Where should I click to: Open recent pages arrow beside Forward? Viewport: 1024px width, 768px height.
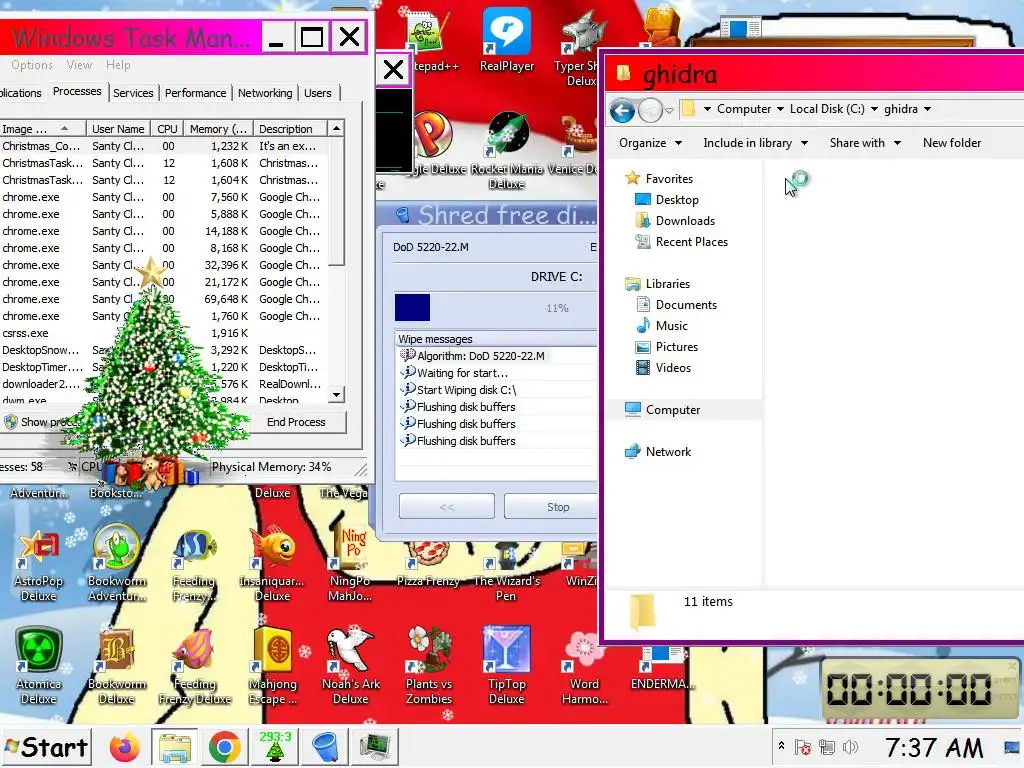669,110
